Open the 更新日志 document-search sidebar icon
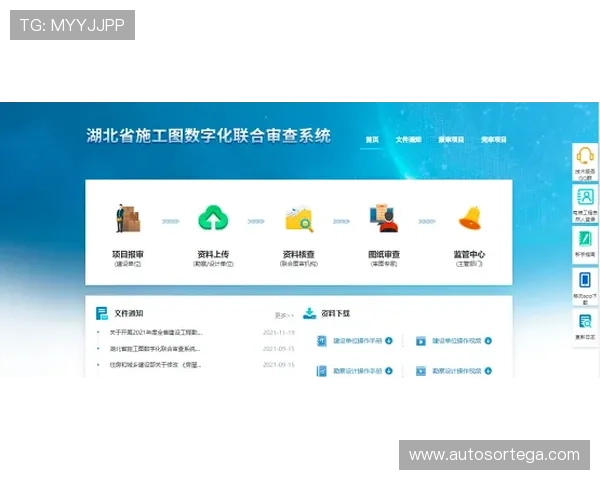Viewport: 600px width, 480px height. coord(585,322)
